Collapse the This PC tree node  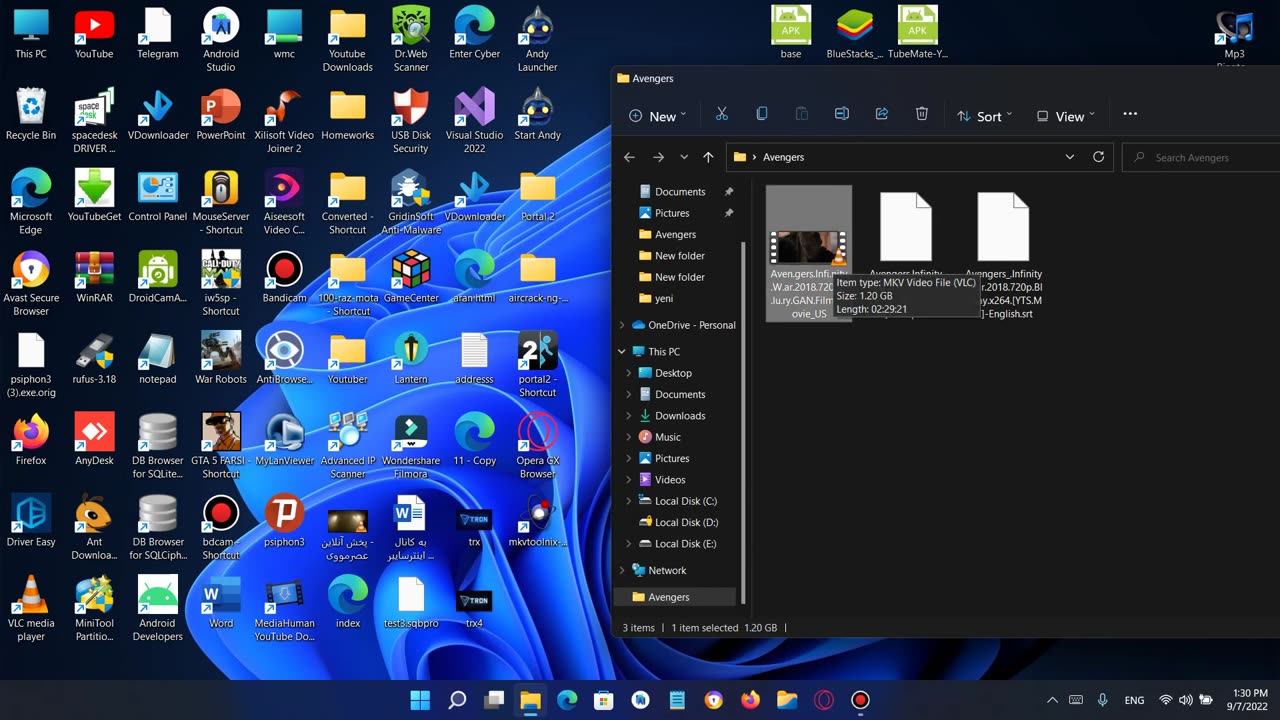622,352
